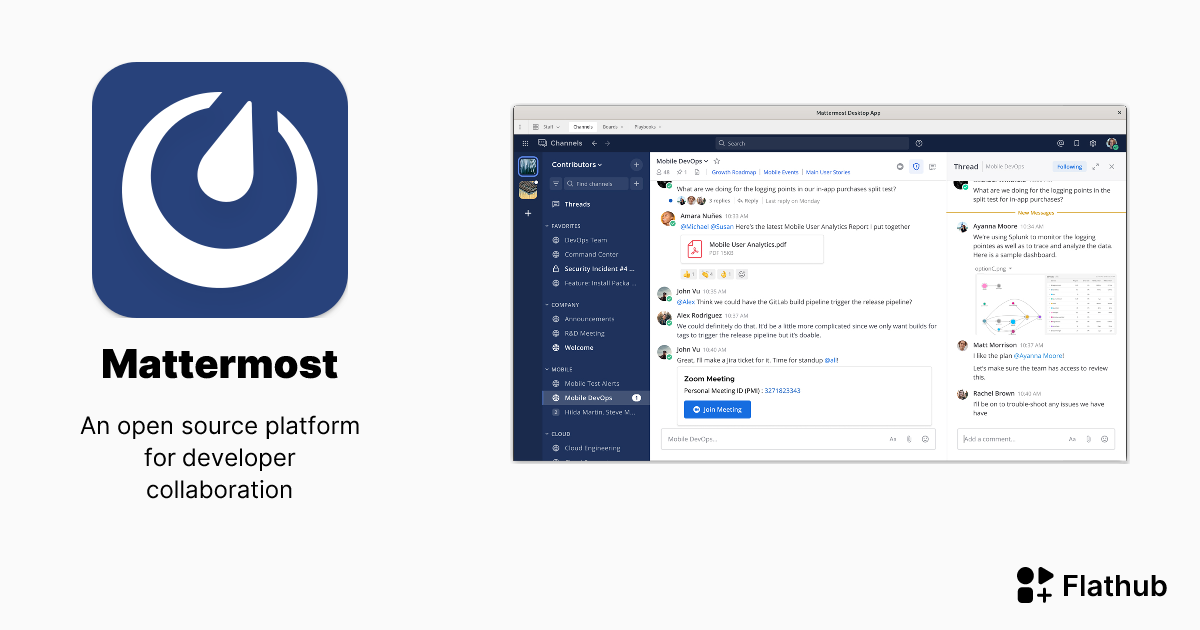The width and height of the screenshot is (1200, 630).
Task: Open the Contributors team dropdown
Action: (x=577, y=164)
